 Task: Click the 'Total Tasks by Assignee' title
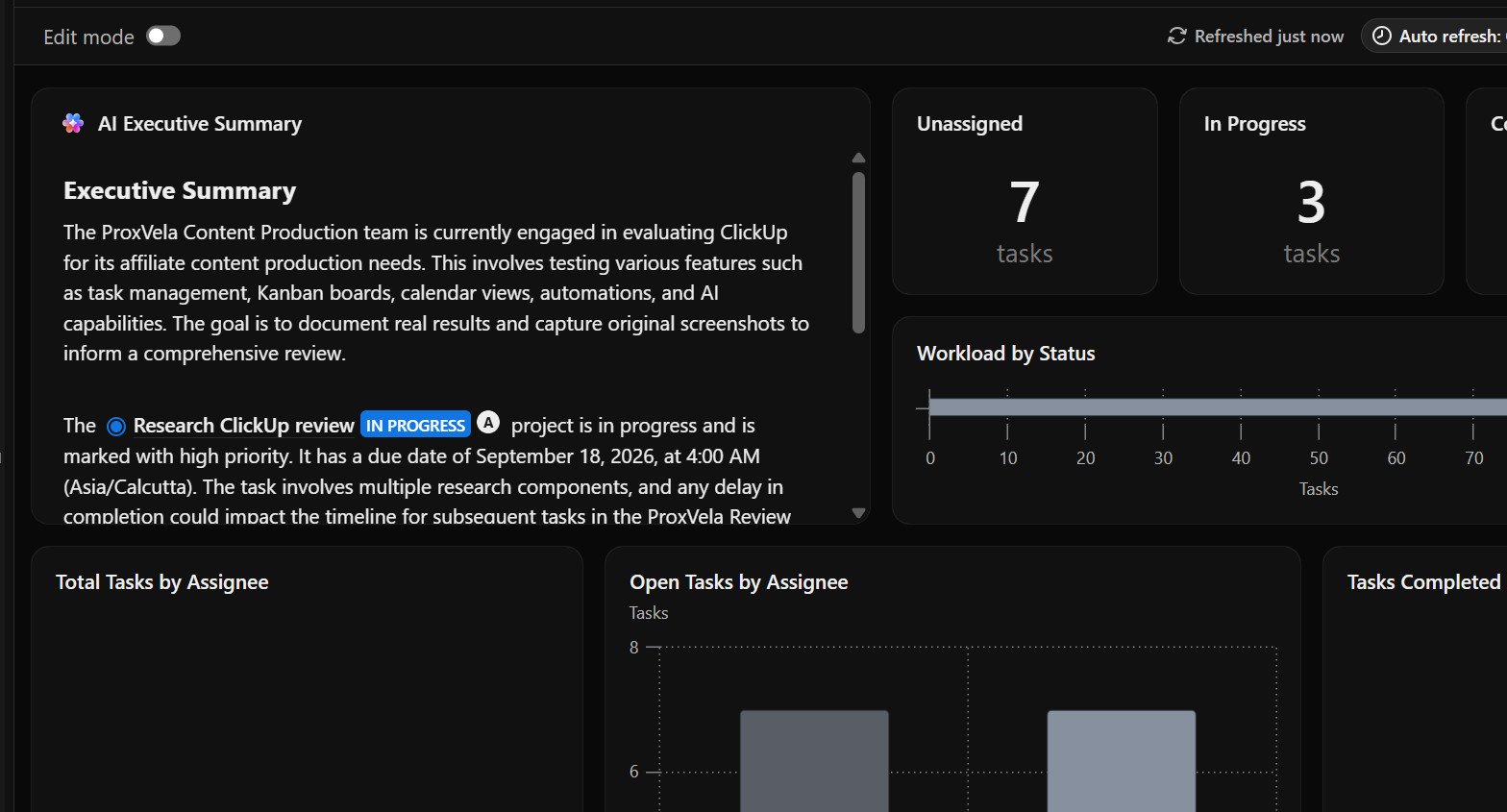(161, 582)
